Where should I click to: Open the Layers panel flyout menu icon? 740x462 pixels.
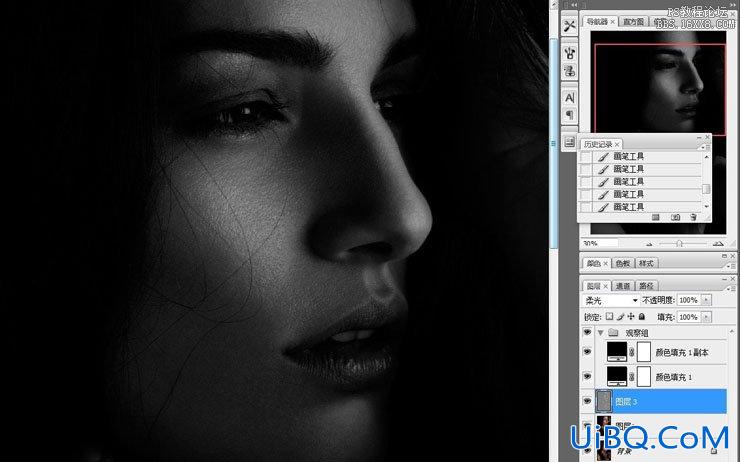(731, 288)
